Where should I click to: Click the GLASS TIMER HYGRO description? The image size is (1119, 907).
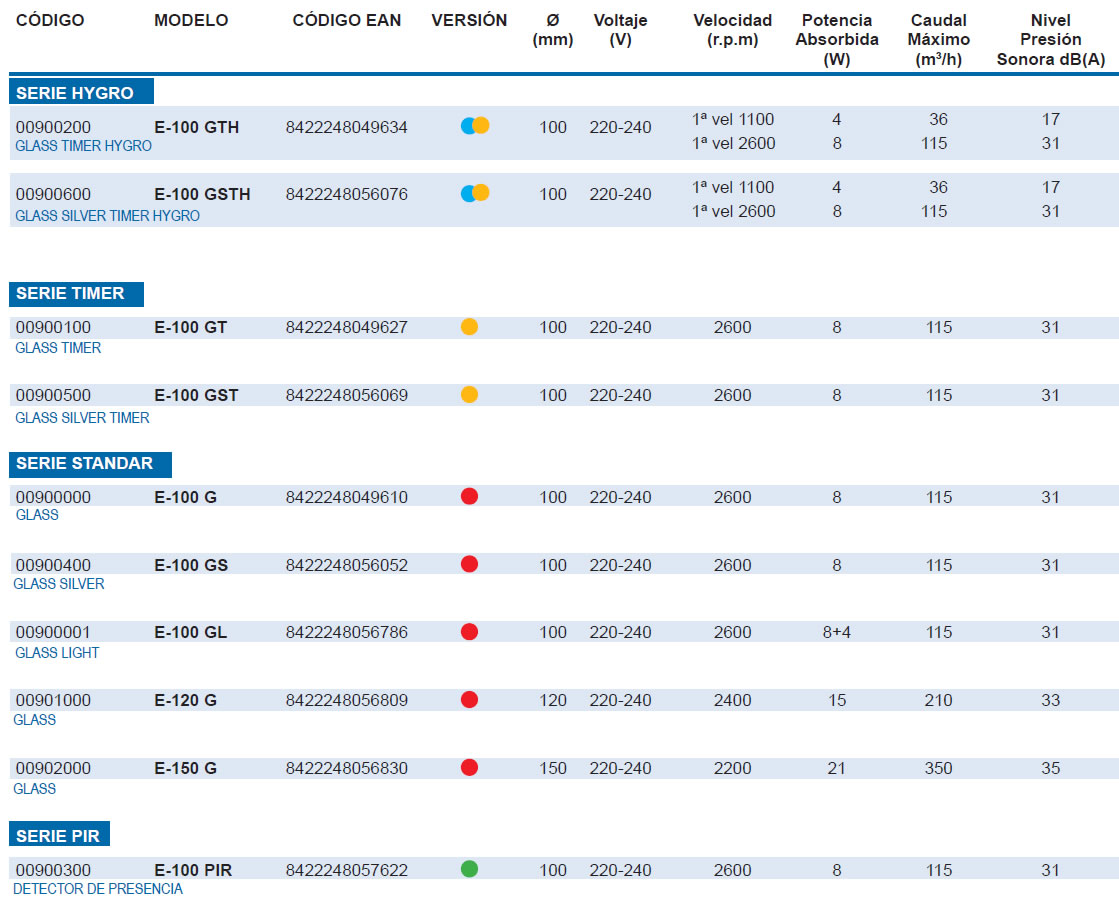click(83, 146)
